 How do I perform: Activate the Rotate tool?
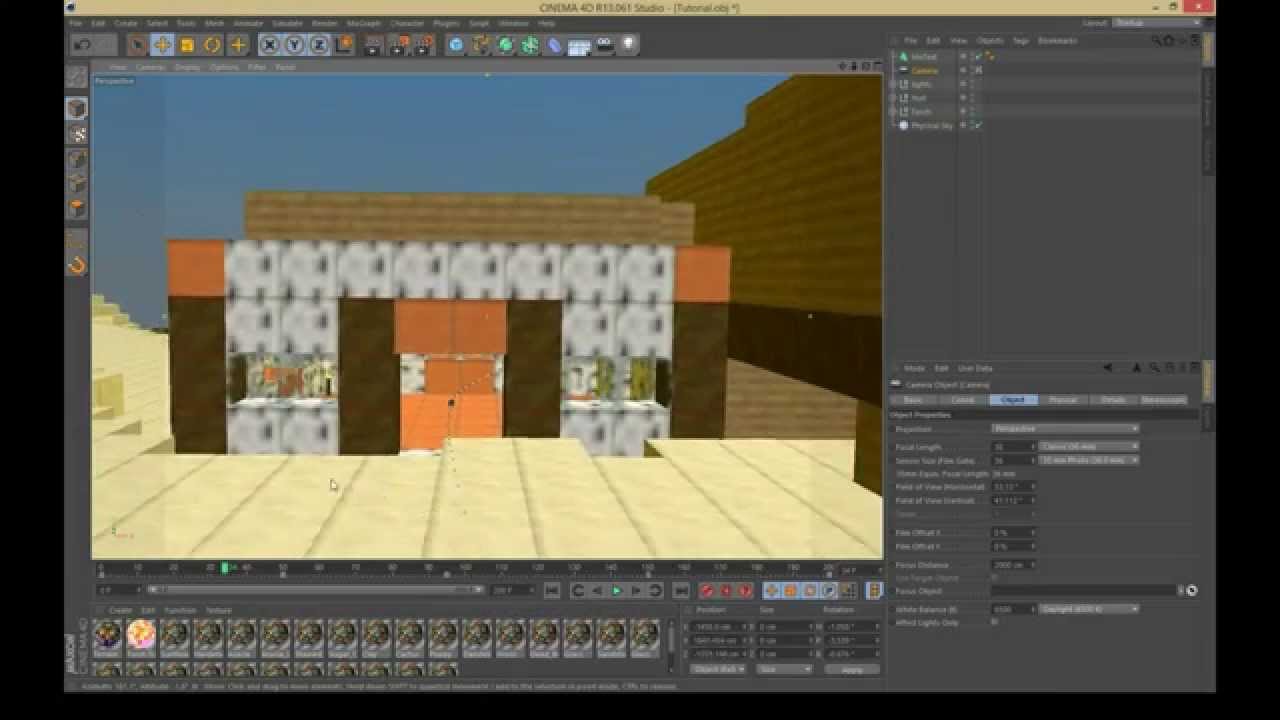tap(212, 45)
